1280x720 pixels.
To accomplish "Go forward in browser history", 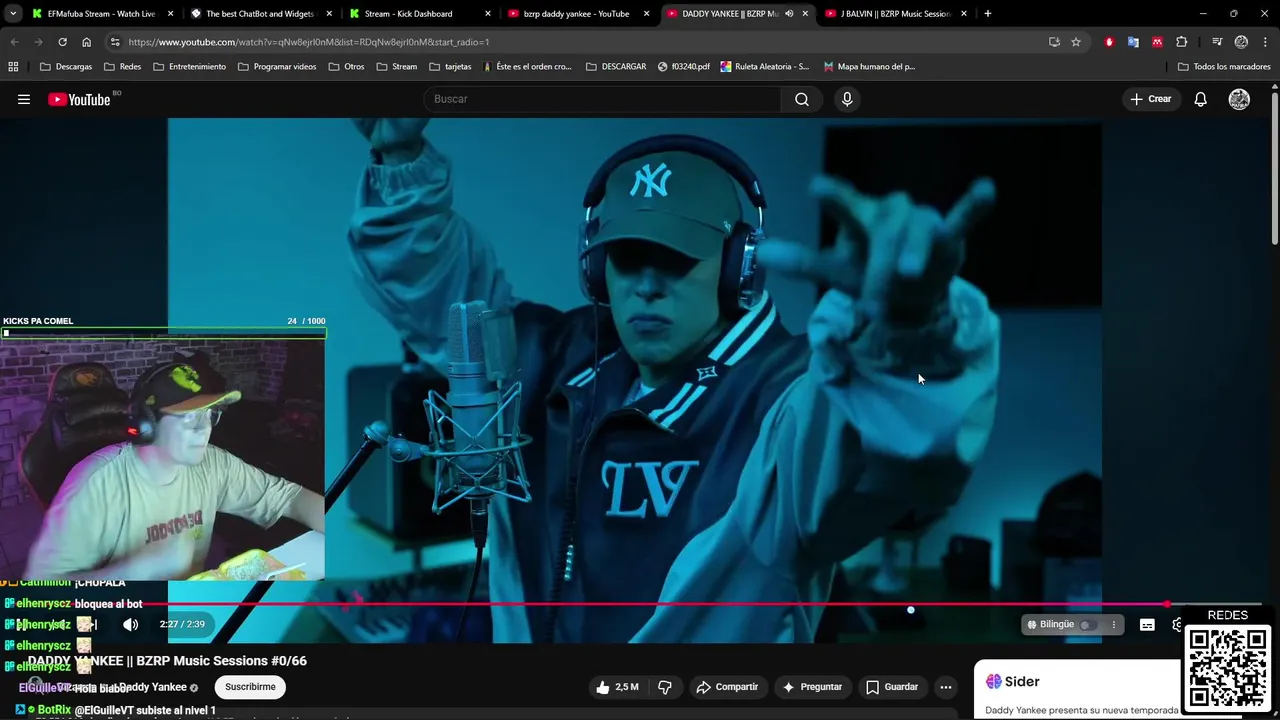I will (x=38, y=42).
